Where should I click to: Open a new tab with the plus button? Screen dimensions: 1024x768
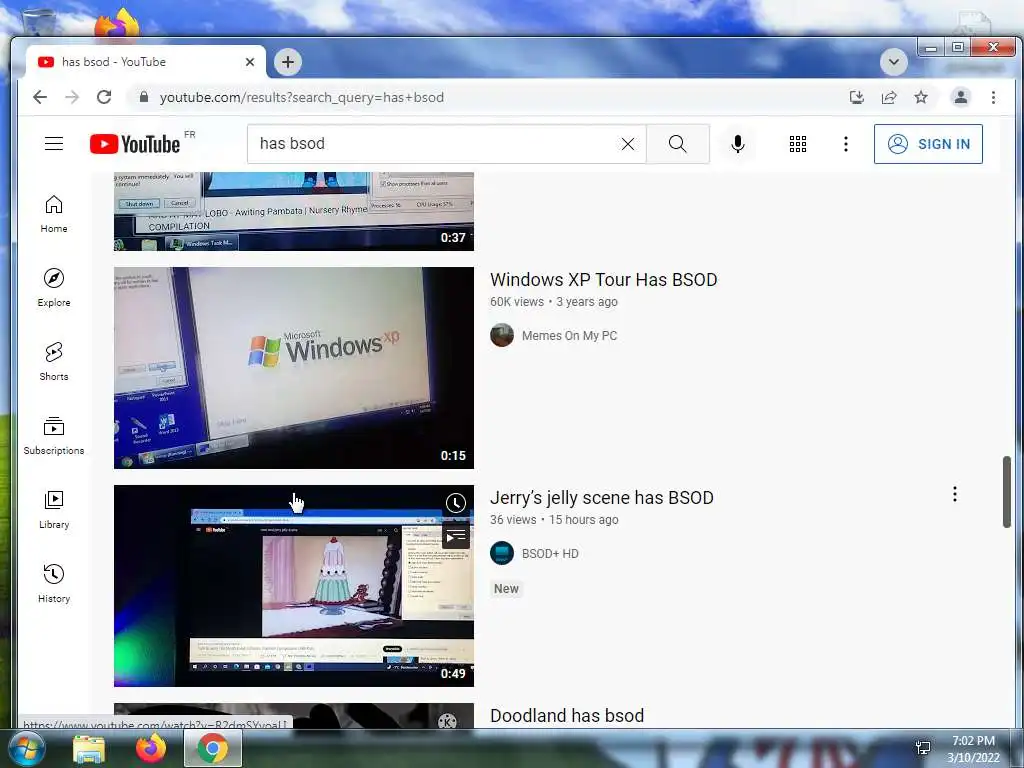pyautogui.click(x=288, y=62)
